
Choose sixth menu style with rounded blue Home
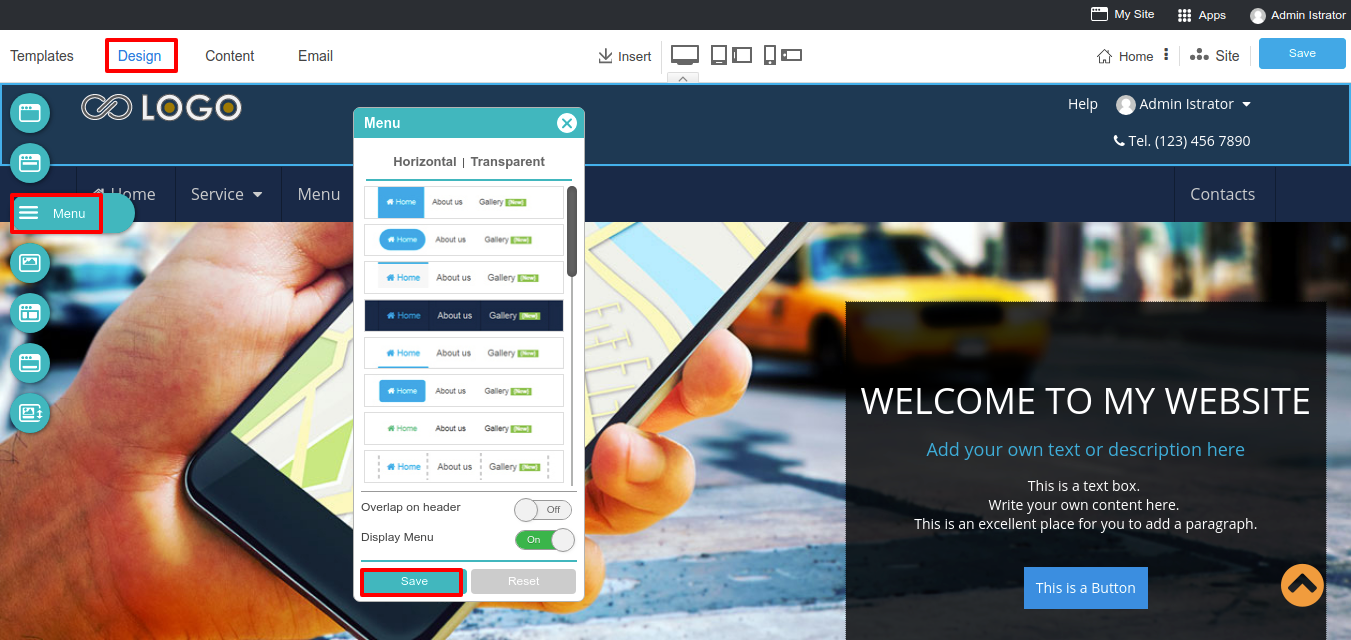pyautogui.click(x=464, y=391)
